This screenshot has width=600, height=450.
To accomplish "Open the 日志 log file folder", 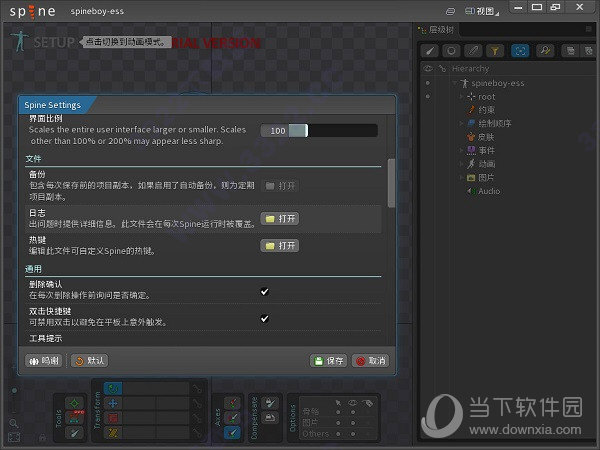I will [280, 218].
